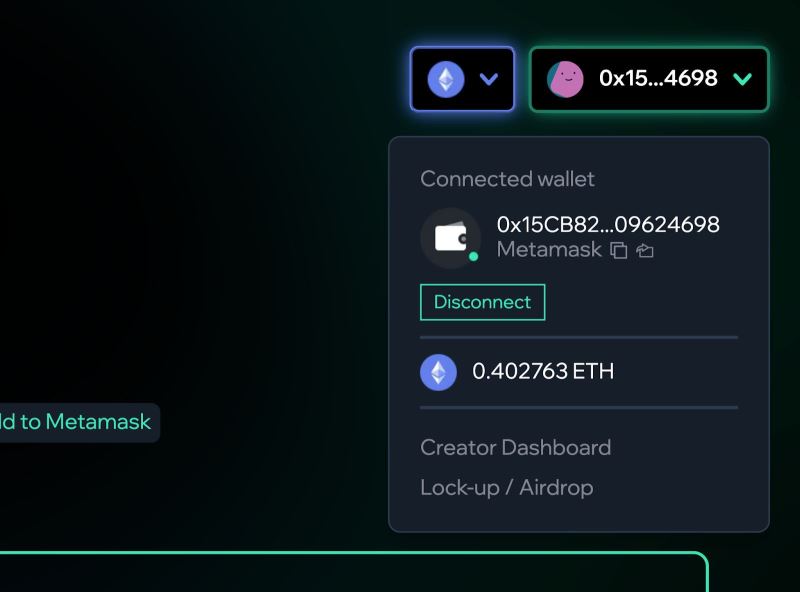800x592 pixels.
Task: Click the green-outlined panel at bottom
Action: [354, 572]
